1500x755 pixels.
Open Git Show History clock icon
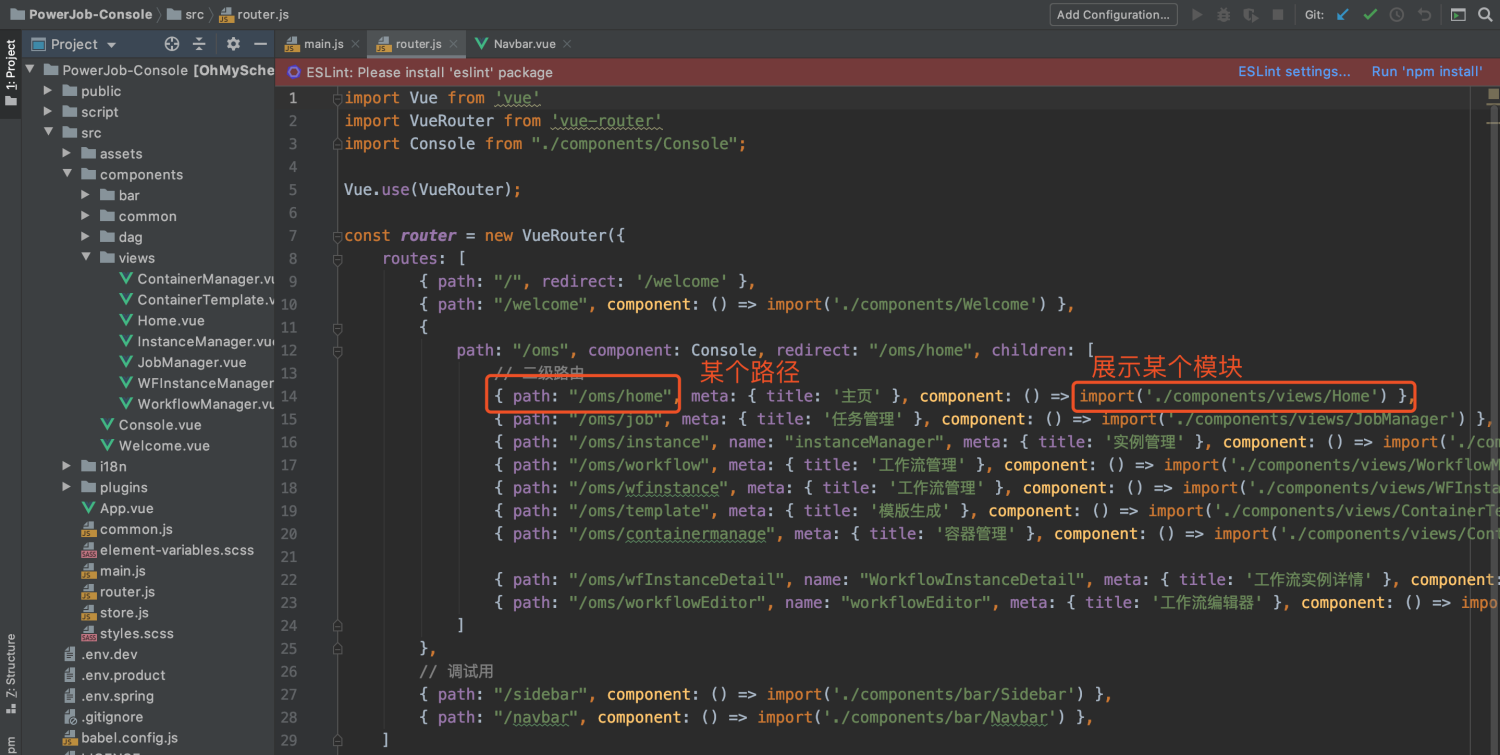(1397, 15)
